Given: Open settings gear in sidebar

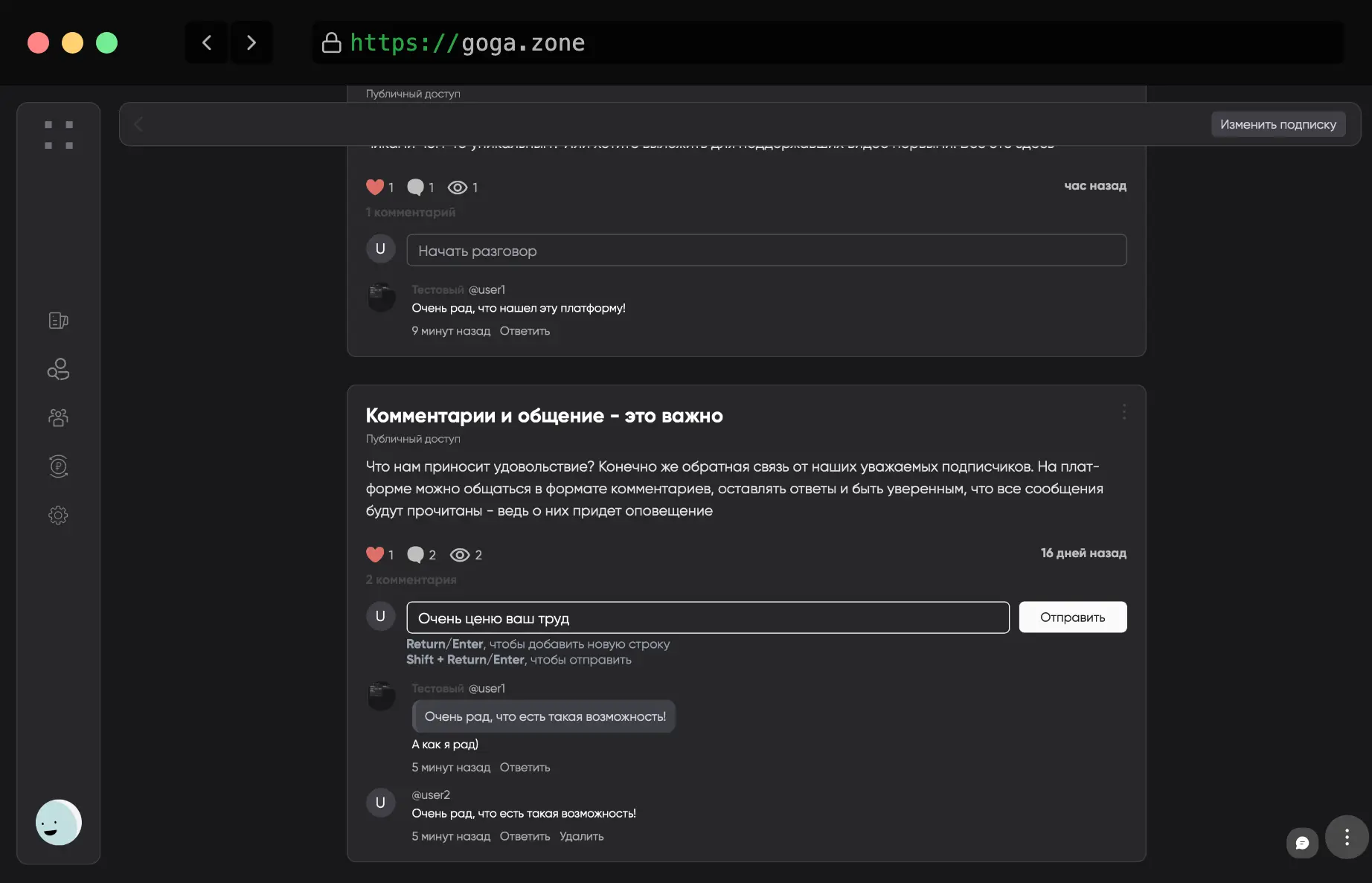Looking at the screenshot, I should (x=58, y=515).
